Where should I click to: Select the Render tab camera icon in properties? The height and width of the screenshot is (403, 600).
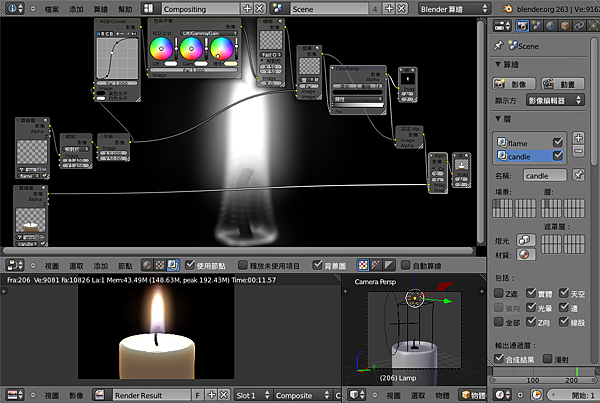coord(522,26)
